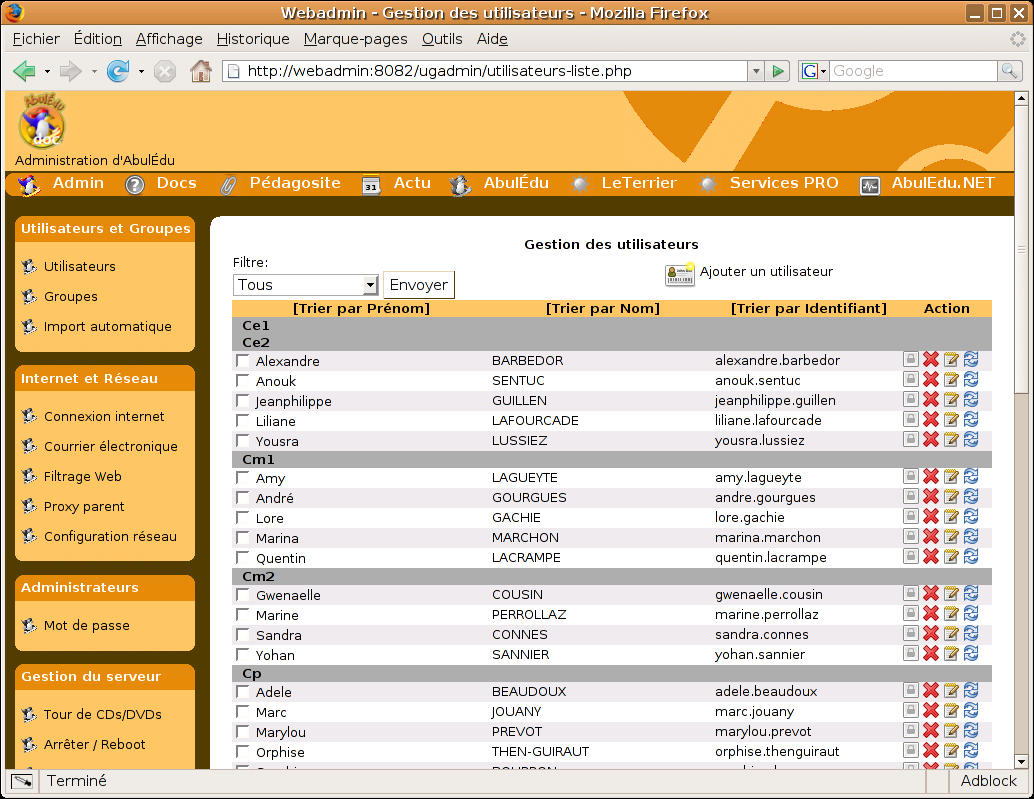This screenshot has height=799, width=1034.
Task: Click the AbulÉdu penguin logo
Action: [43, 121]
